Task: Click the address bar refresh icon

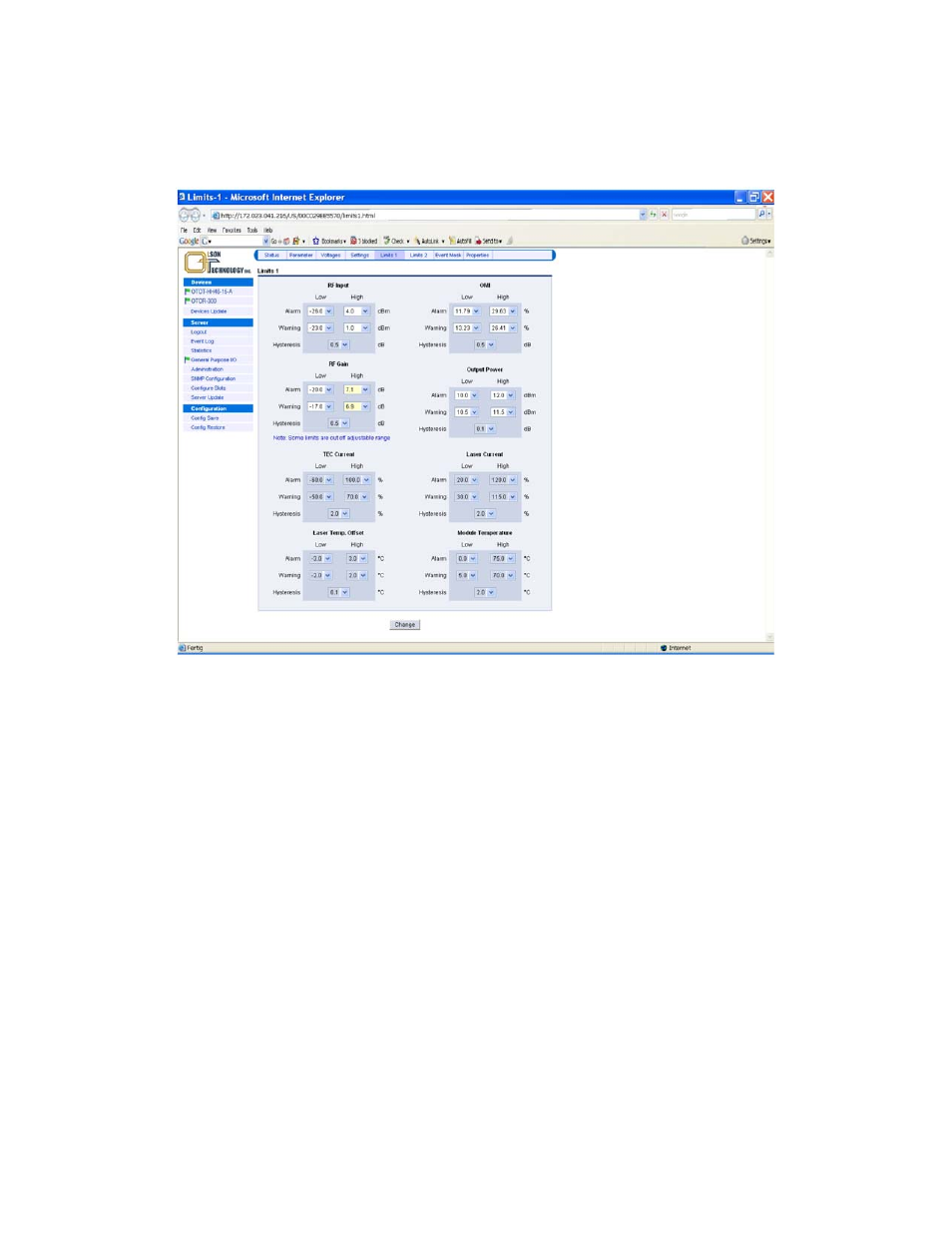Action: click(654, 215)
